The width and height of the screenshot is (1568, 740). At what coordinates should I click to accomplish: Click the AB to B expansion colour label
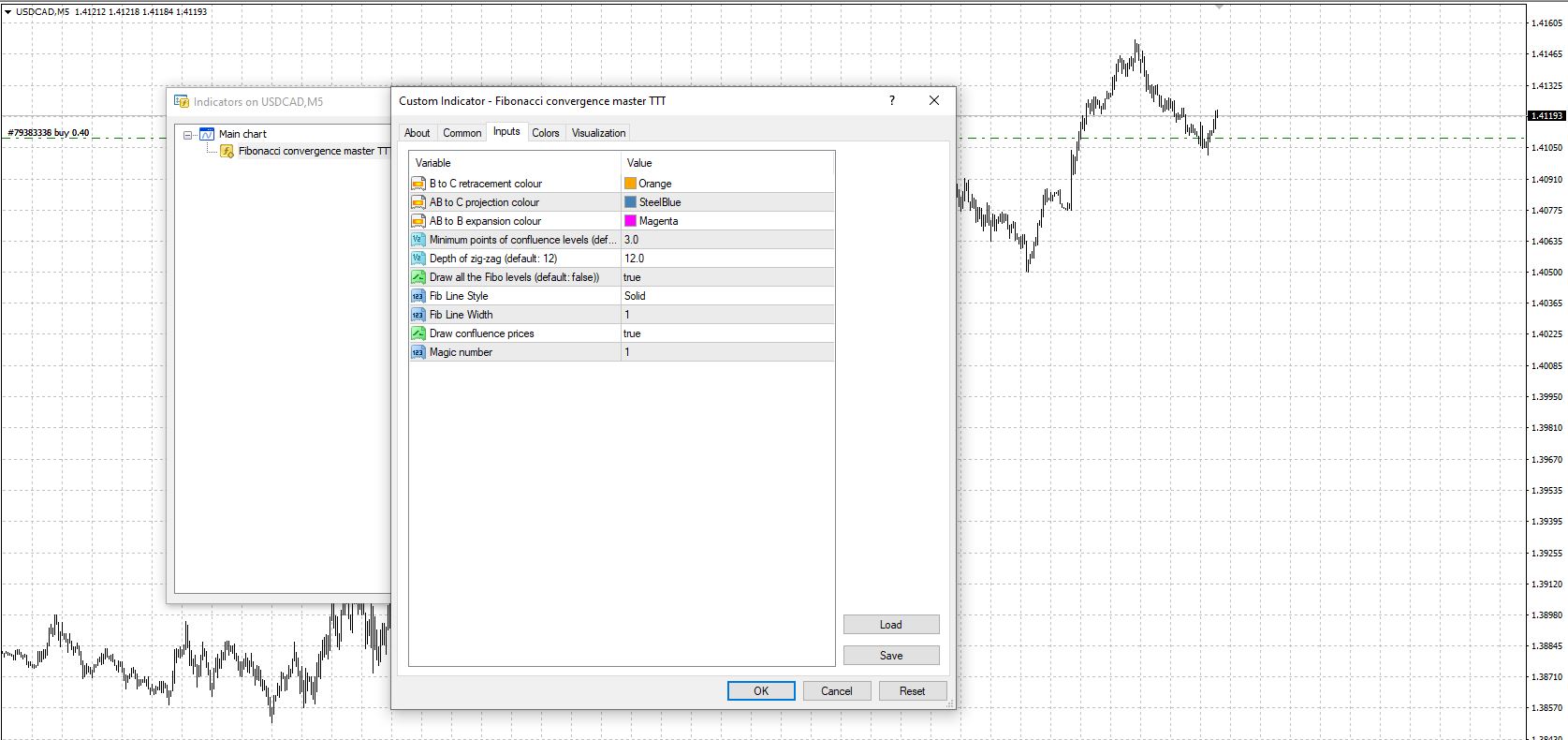pyautogui.click(x=485, y=221)
